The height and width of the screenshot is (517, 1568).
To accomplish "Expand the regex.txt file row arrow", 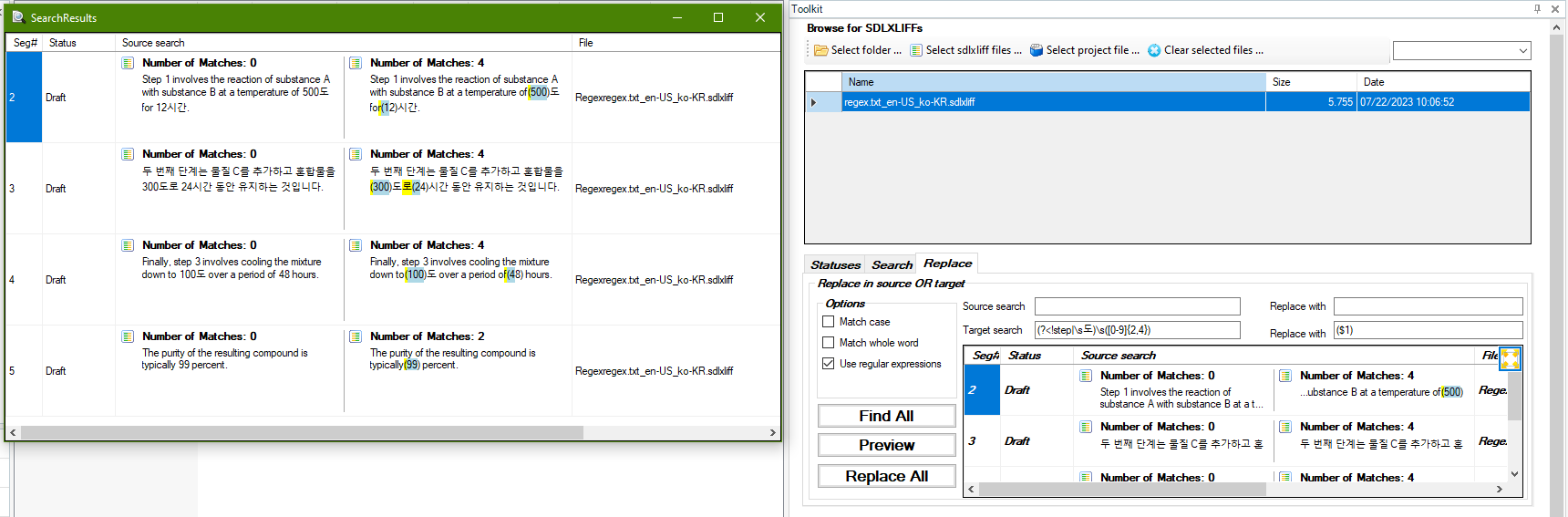I will [814, 102].
